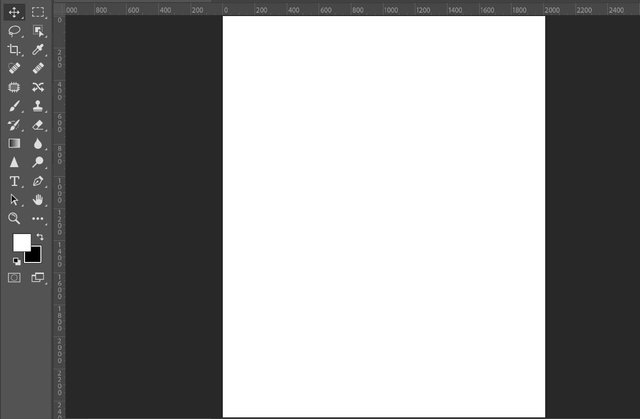Image resolution: width=640 pixels, height=419 pixels.
Task: Open the white foreground color picker
Action: pyautogui.click(x=20, y=242)
